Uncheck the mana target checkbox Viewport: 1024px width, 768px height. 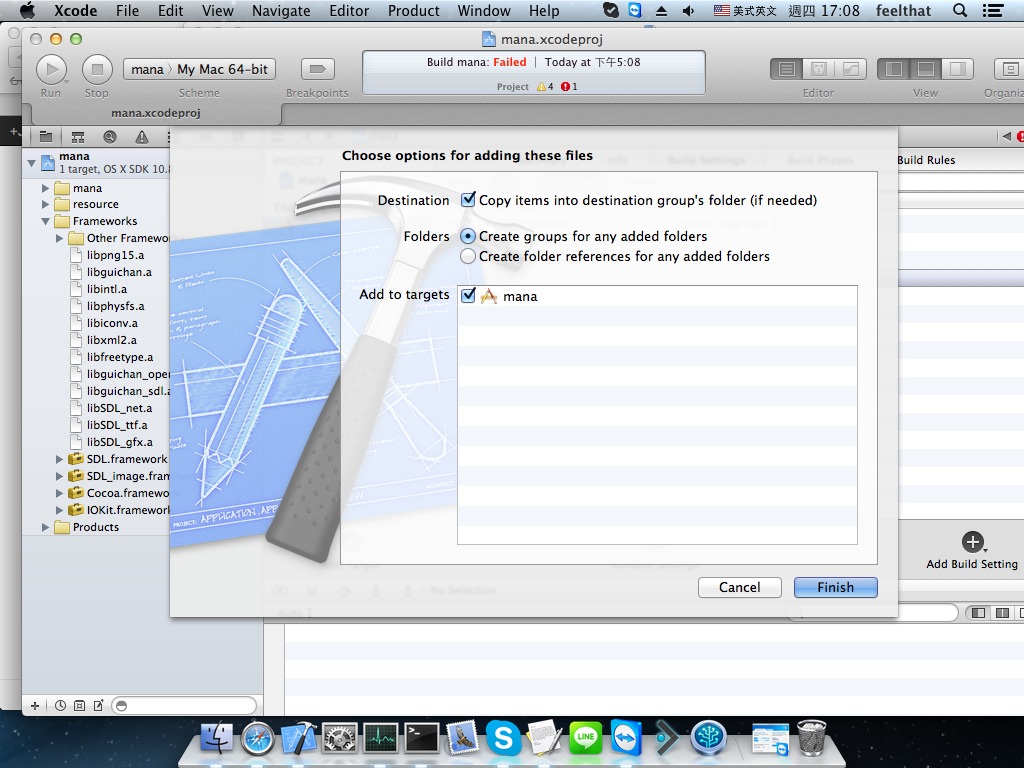point(468,295)
